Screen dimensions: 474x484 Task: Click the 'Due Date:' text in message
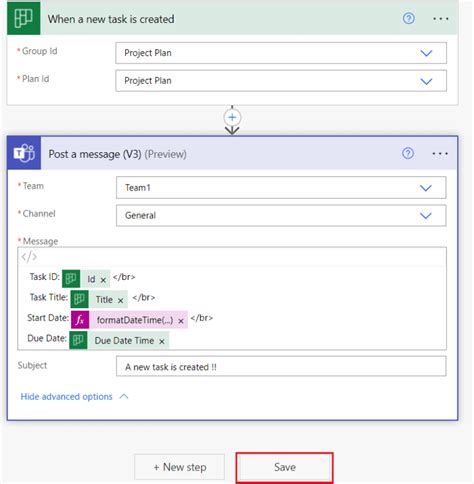click(47, 338)
